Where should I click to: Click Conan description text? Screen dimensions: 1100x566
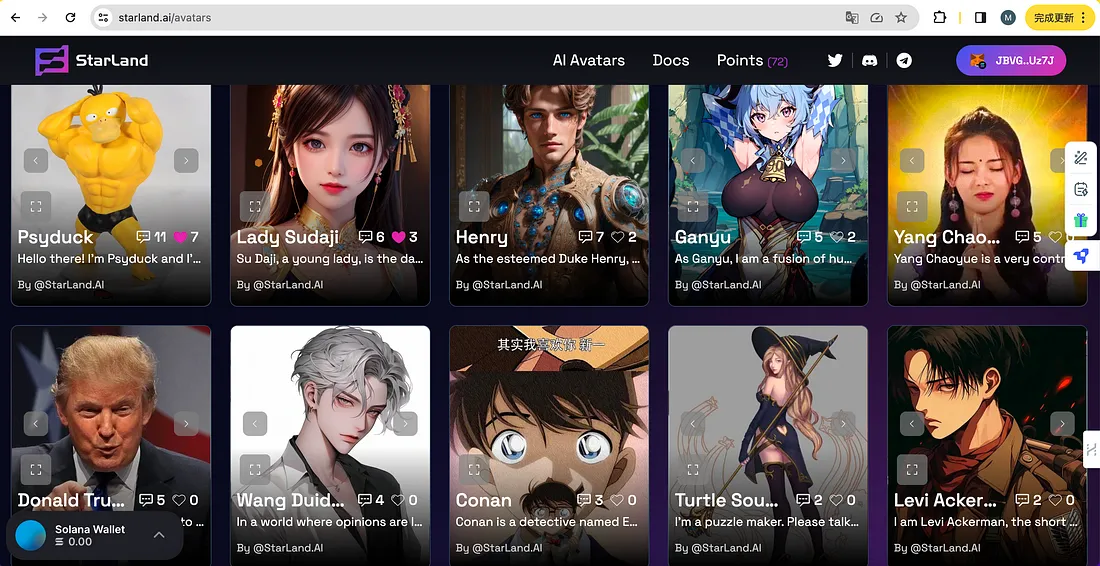(546, 522)
